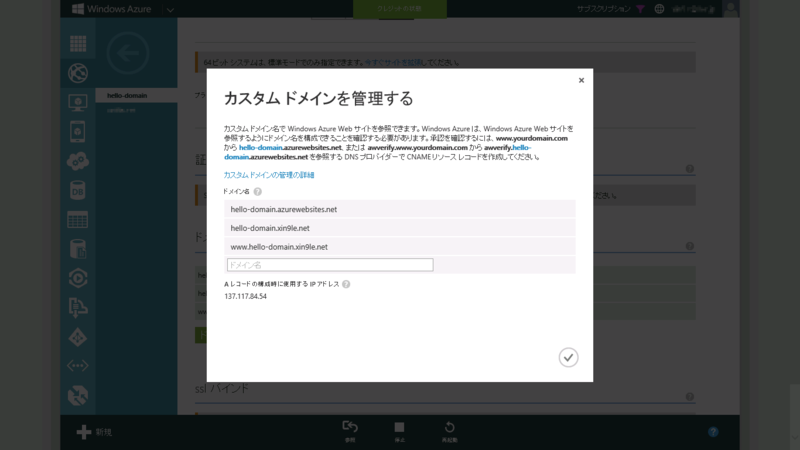
Task: Click 停止 stop icon in bottom bar
Action: tap(399, 431)
